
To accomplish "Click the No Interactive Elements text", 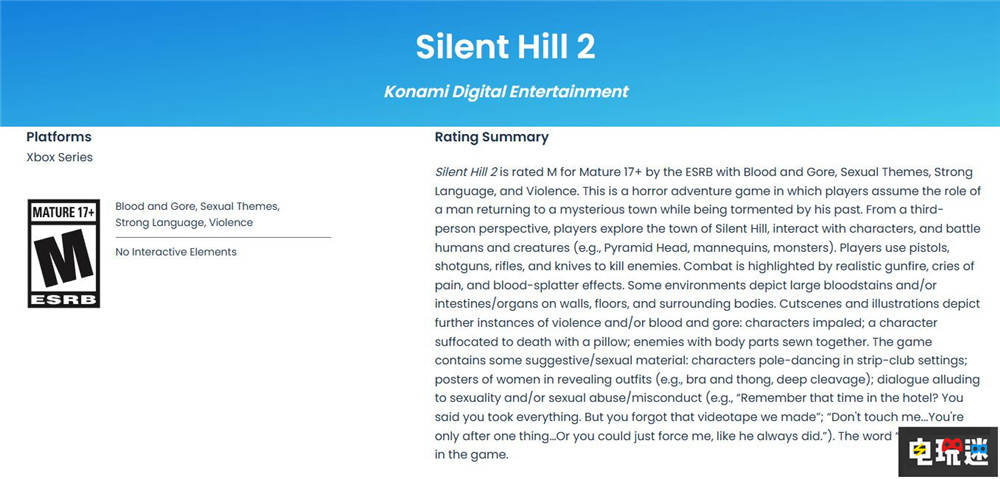I will [x=176, y=252].
